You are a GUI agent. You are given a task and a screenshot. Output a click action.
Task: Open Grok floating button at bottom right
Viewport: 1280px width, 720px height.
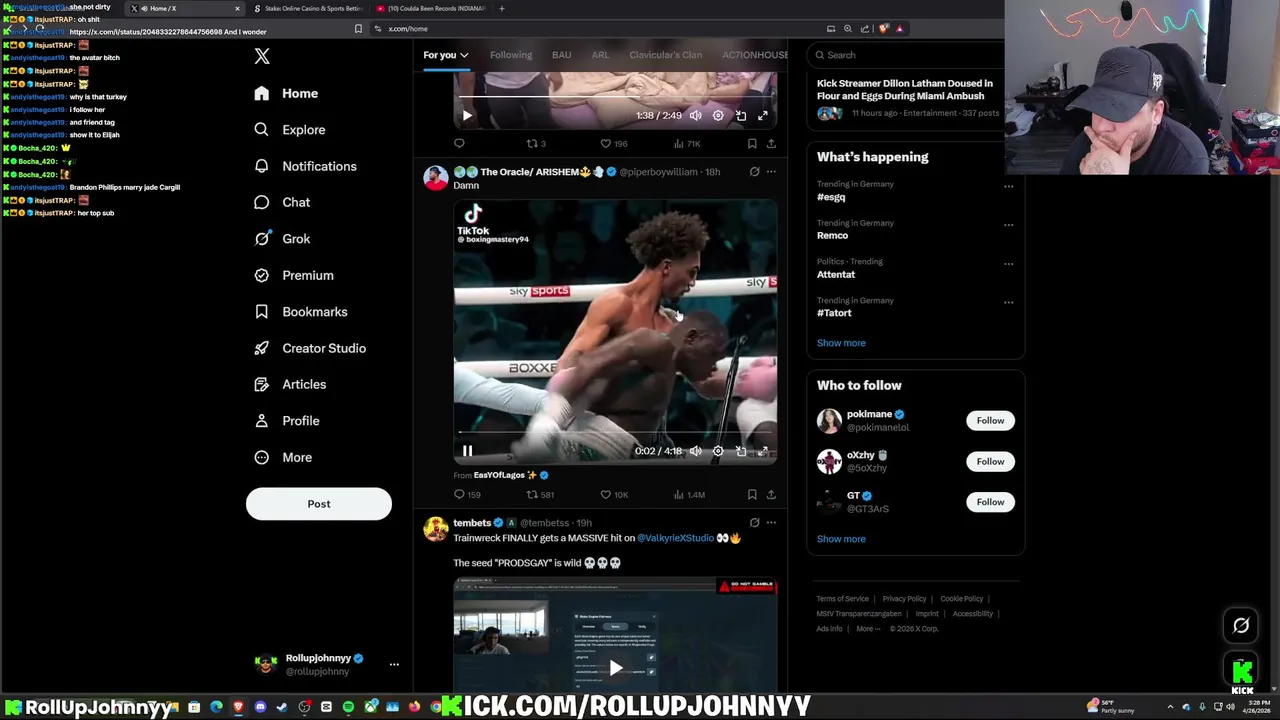pyautogui.click(x=1241, y=626)
